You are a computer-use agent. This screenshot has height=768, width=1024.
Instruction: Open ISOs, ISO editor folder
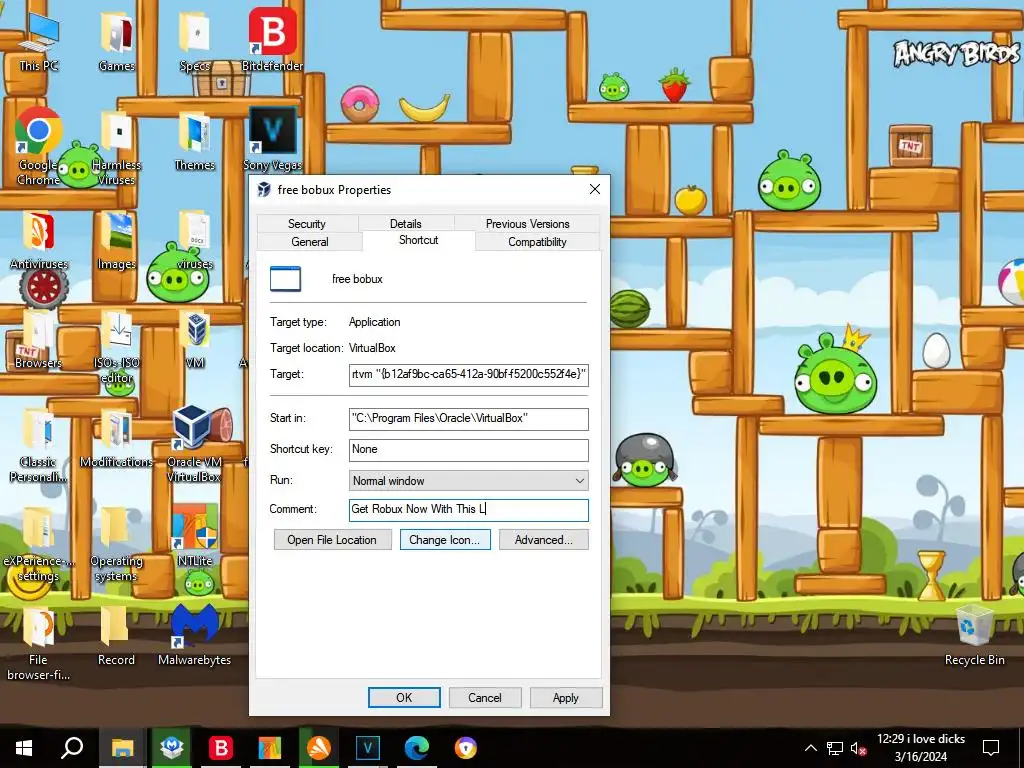click(116, 346)
